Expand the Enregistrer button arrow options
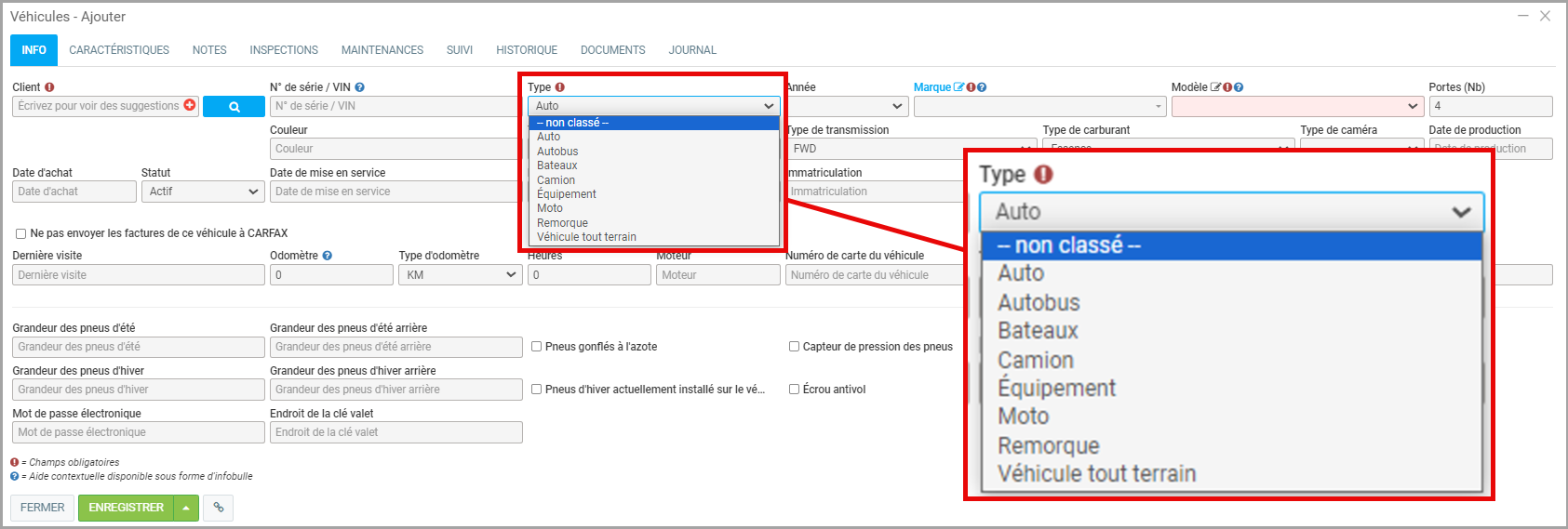Image resolution: width=1568 pixels, height=529 pixels. [186, 508]
